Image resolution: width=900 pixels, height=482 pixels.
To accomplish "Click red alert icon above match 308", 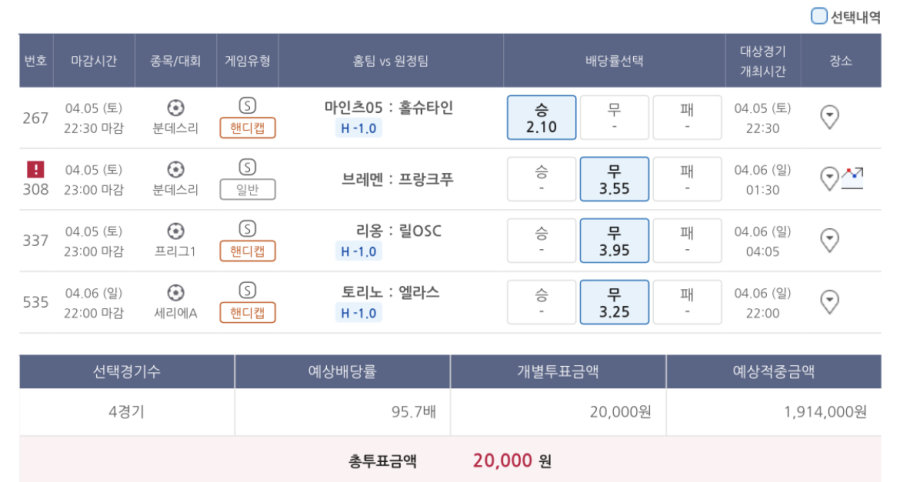I will coord(36,169).
